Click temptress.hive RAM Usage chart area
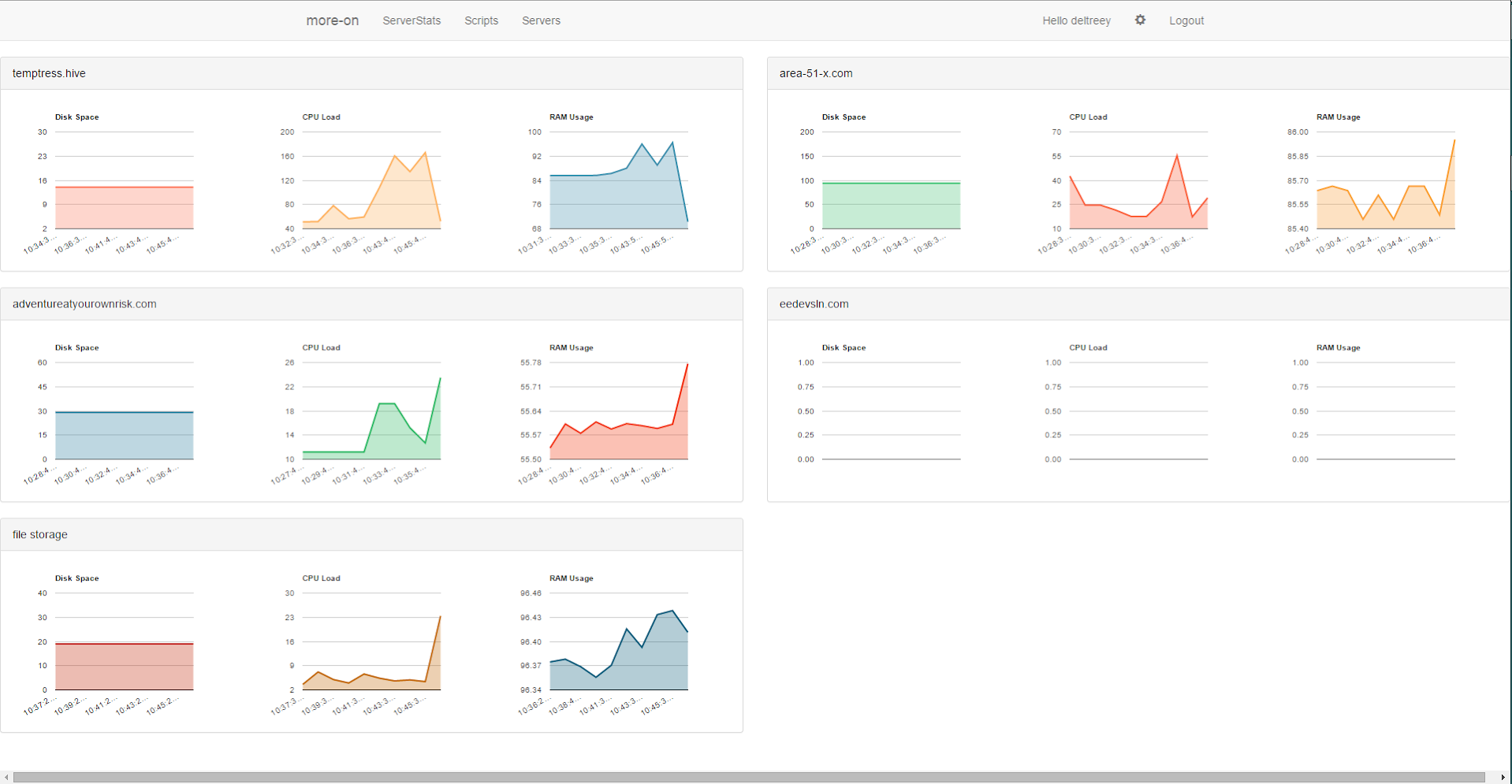 pos(619,180)
